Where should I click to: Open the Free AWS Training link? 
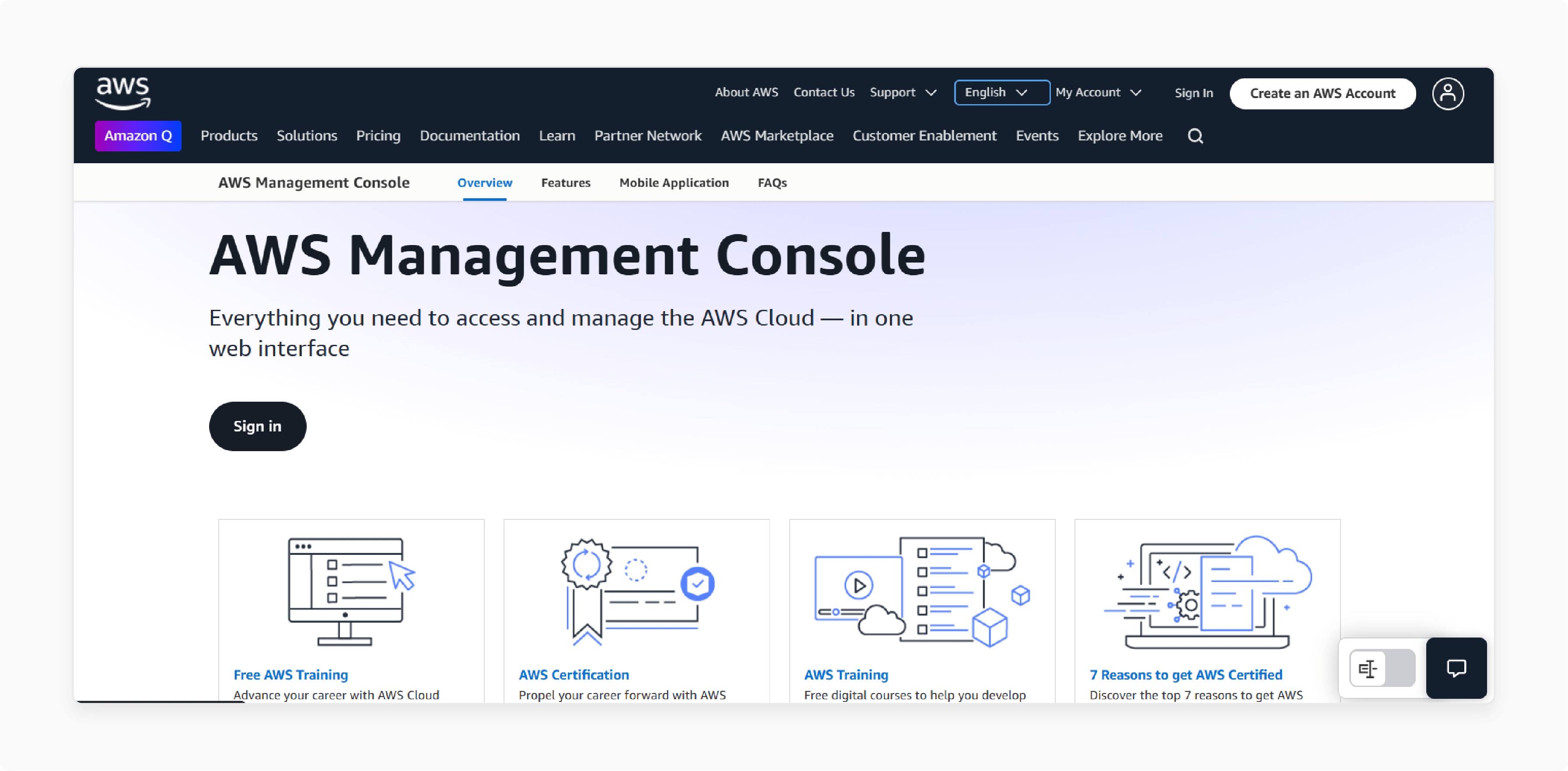[290, 675]
